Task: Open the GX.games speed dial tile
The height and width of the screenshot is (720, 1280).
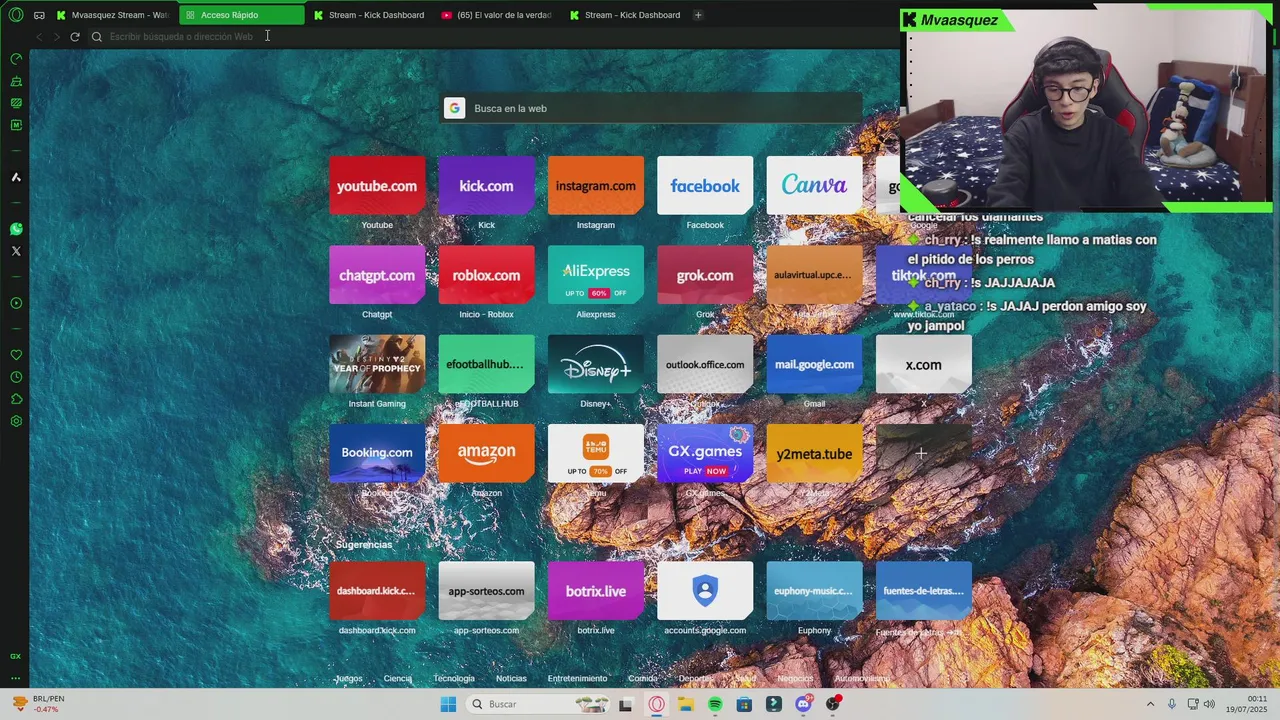Action: (x=705, y=453)
